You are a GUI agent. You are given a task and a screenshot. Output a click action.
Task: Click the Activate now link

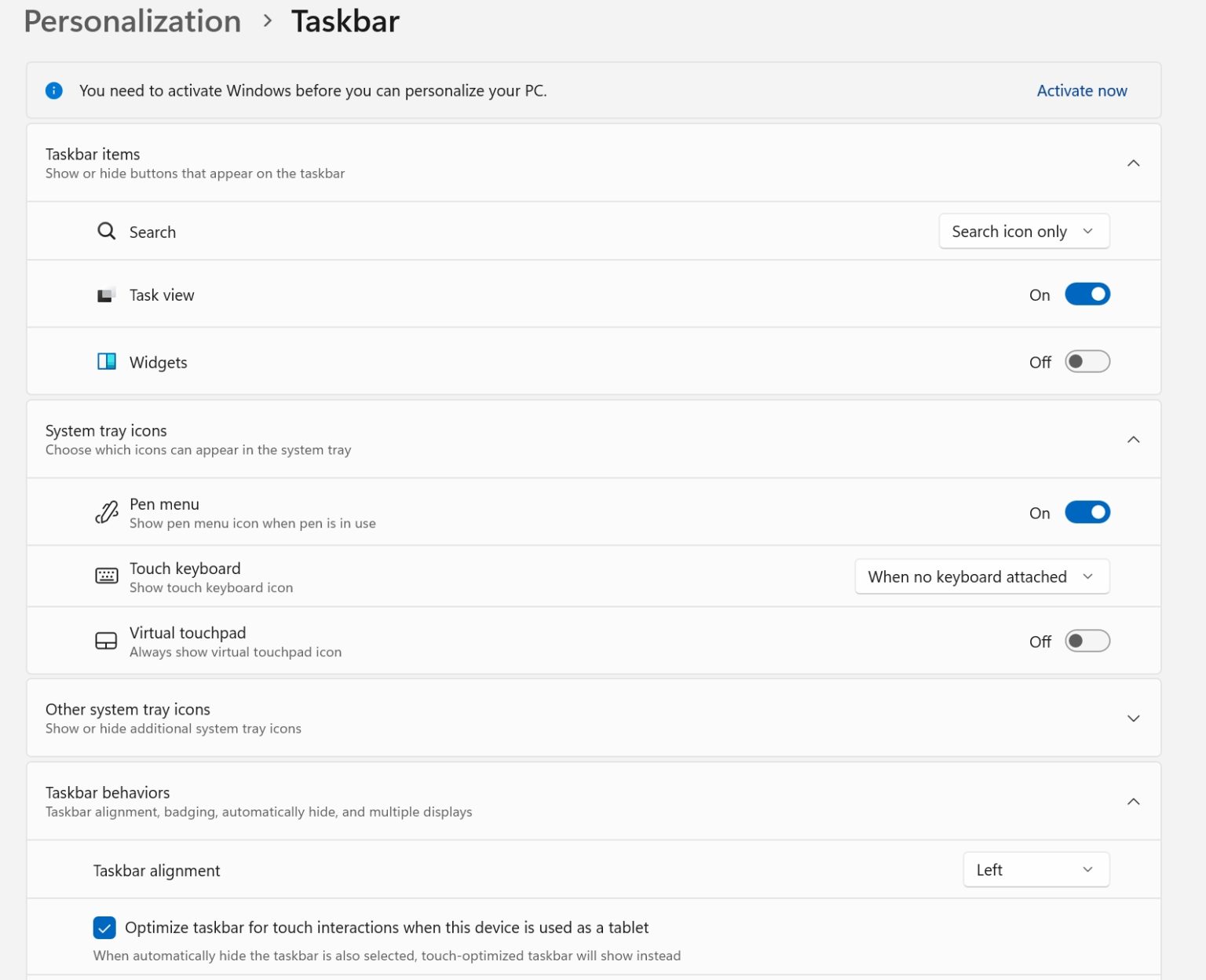(1081, 90)
